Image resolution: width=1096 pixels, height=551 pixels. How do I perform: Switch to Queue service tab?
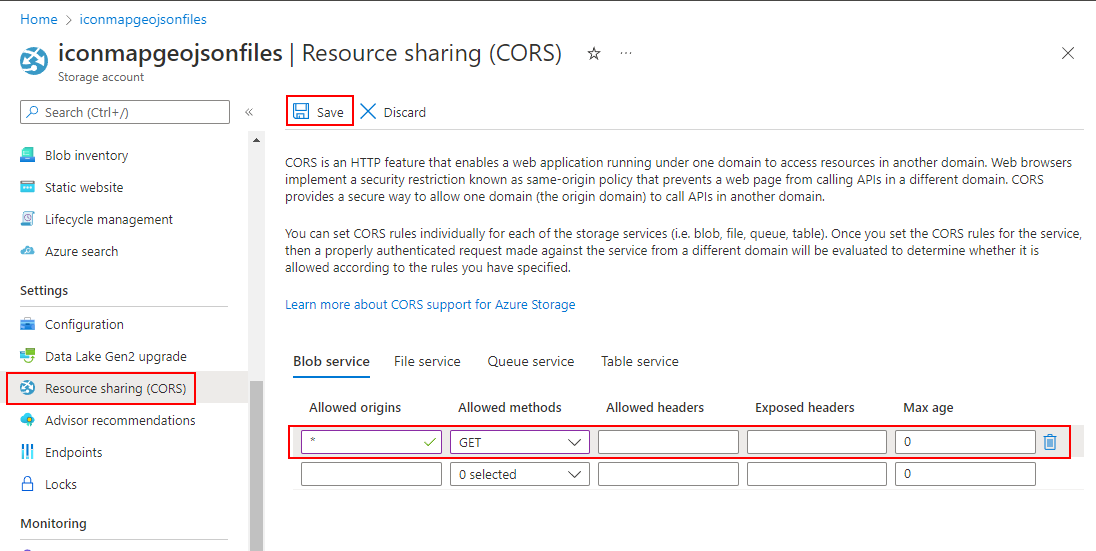click(x=531, y=362)
